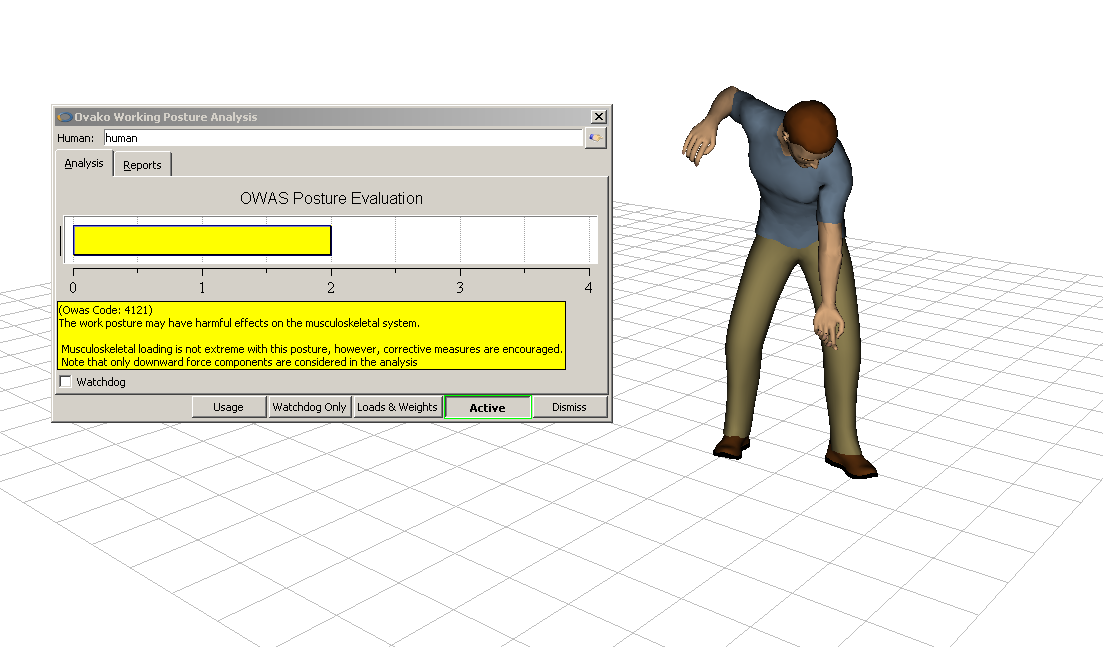Click the 'corrective measures are encouraged' message line
Screen dimensions: 1103x647
[x=312, y=349]
